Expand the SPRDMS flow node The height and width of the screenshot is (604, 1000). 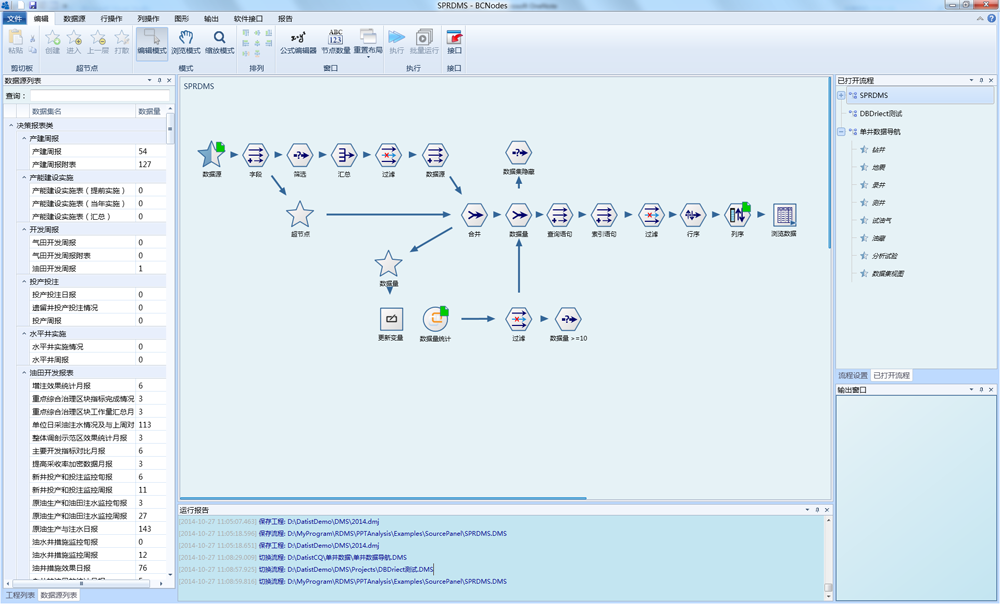tap(841, 95)
